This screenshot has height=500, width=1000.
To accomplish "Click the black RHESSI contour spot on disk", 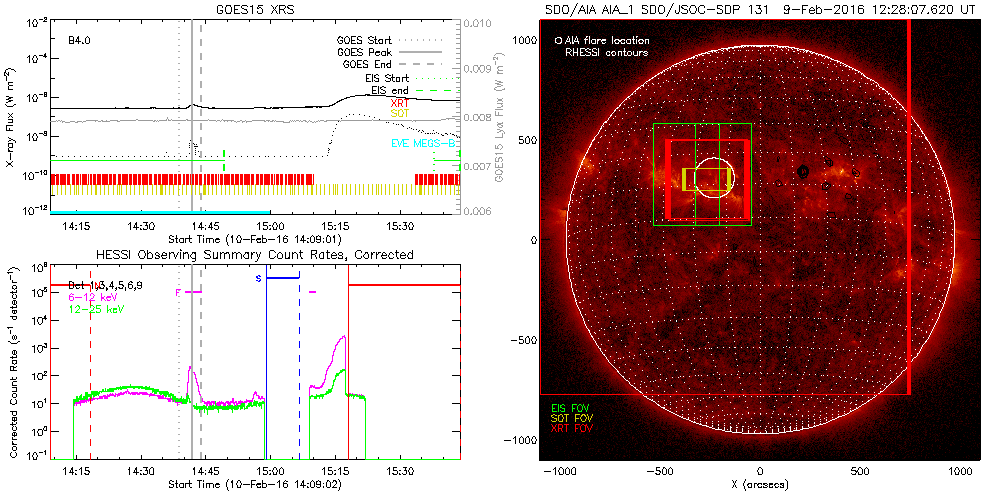I will click(803, 172).
